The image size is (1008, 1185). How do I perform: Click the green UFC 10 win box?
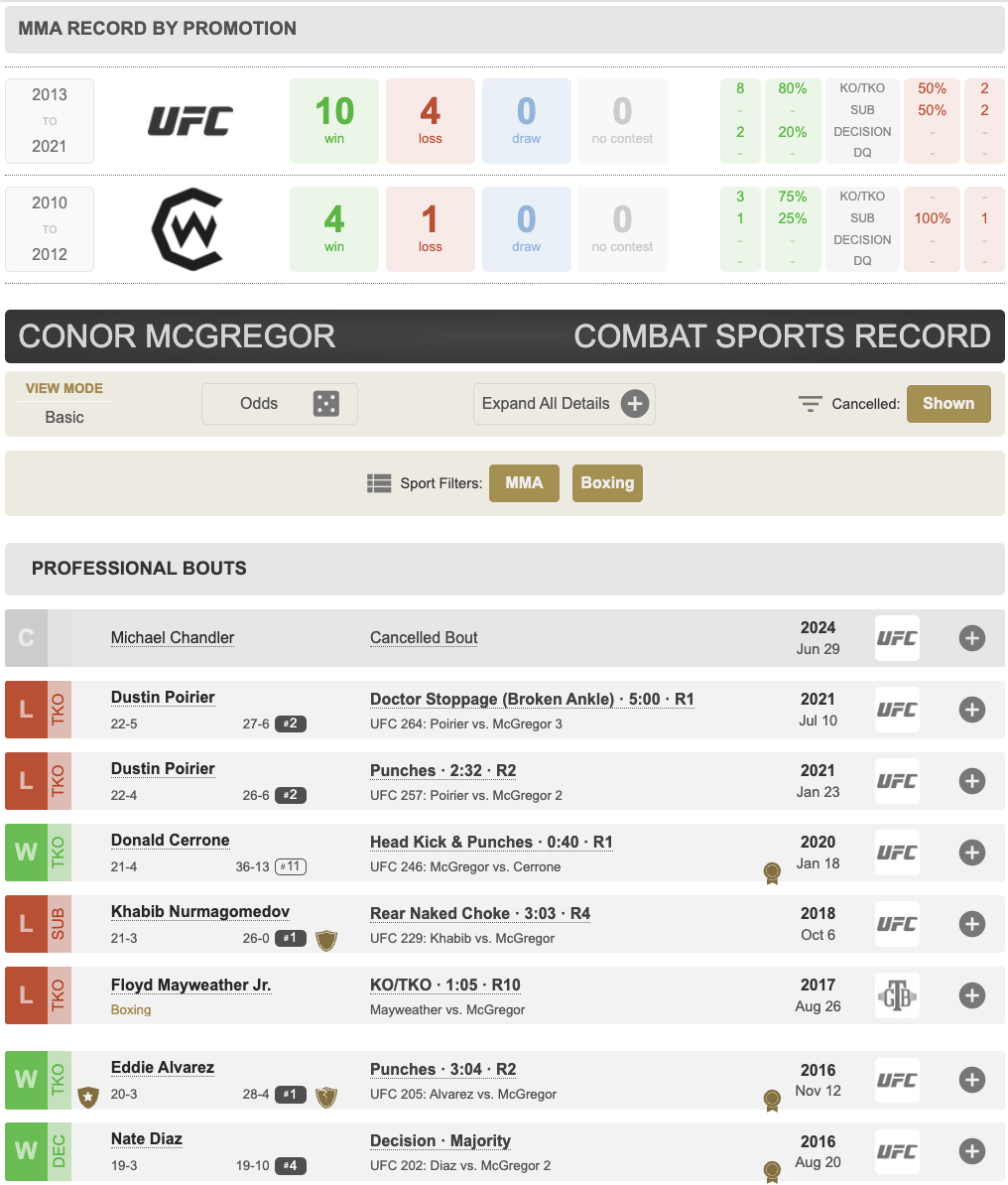[x=334, y=121]
